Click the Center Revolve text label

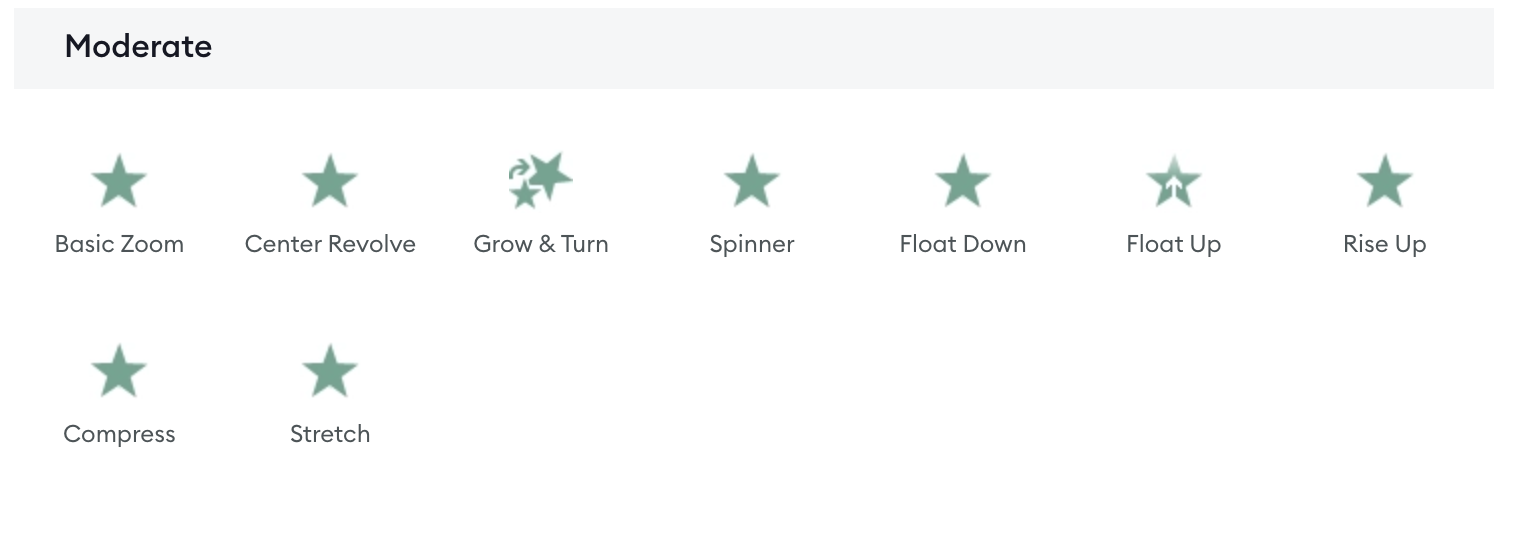point(330,244)
